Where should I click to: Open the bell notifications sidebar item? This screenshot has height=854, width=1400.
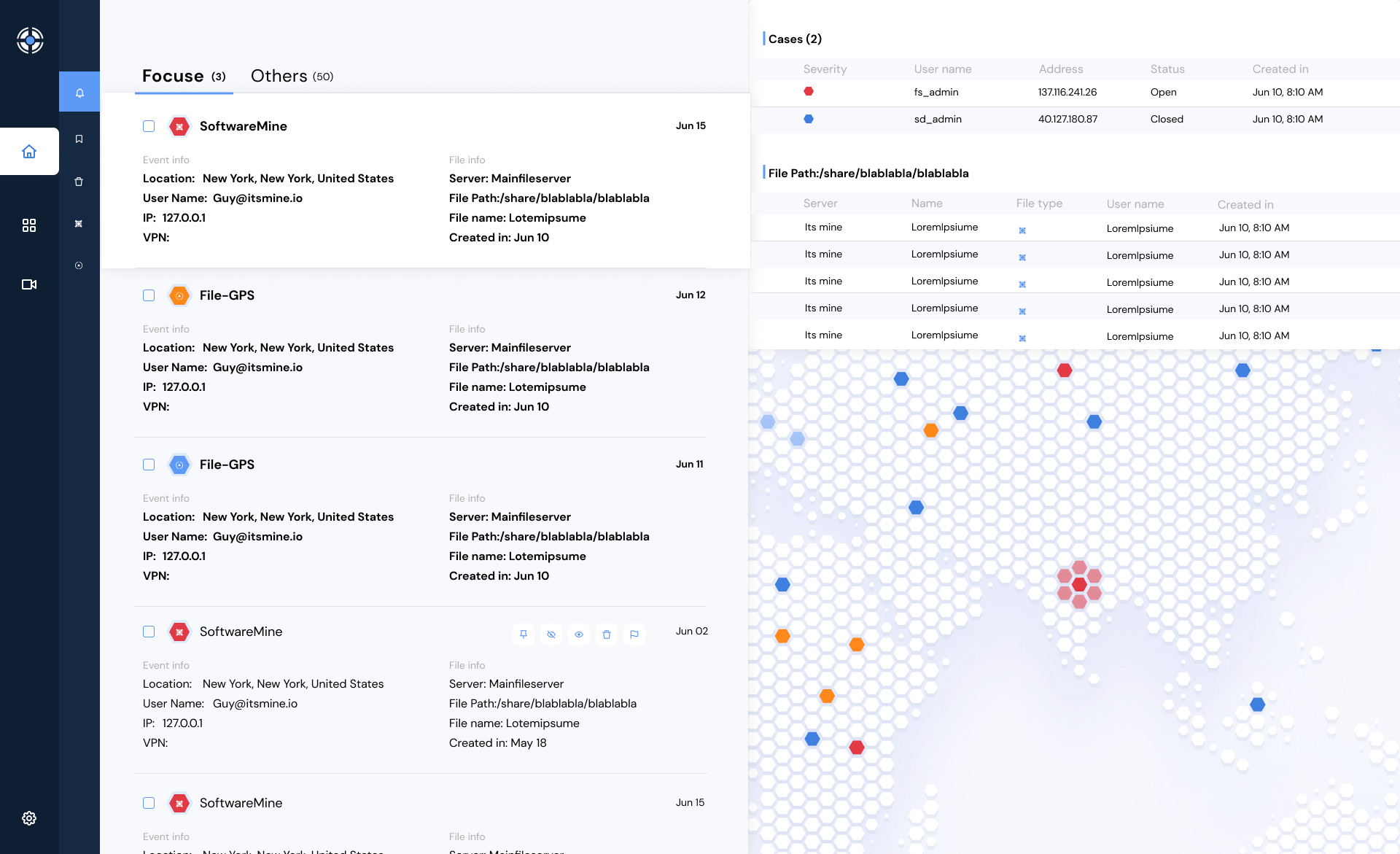click(x=79, y=93)
